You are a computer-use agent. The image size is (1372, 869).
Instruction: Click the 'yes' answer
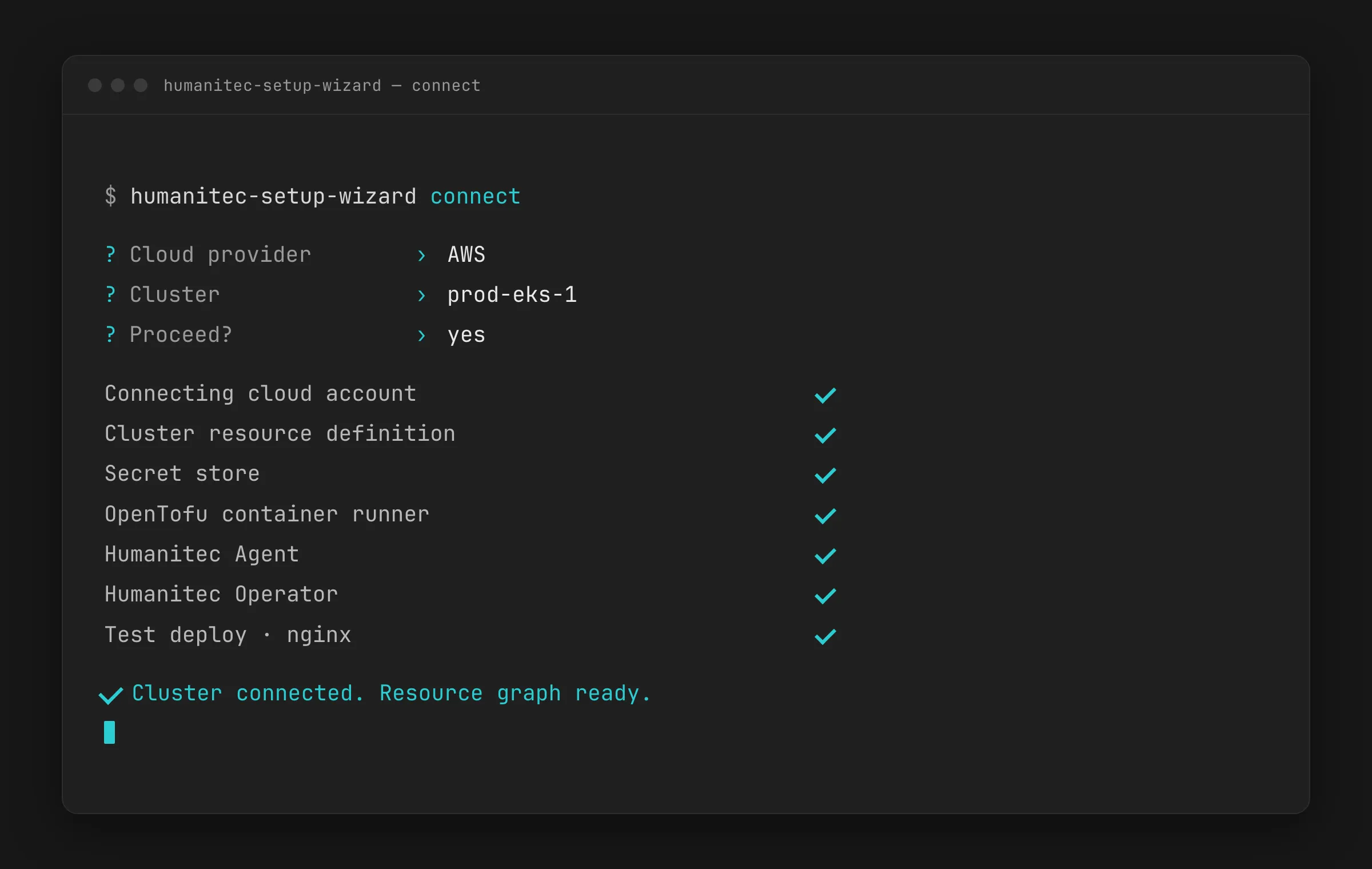click(466, 336)
